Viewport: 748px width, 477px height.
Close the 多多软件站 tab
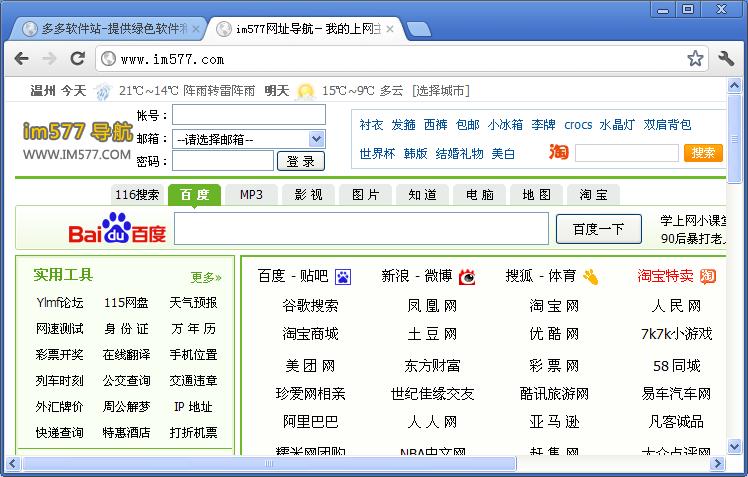pos(196,29)
